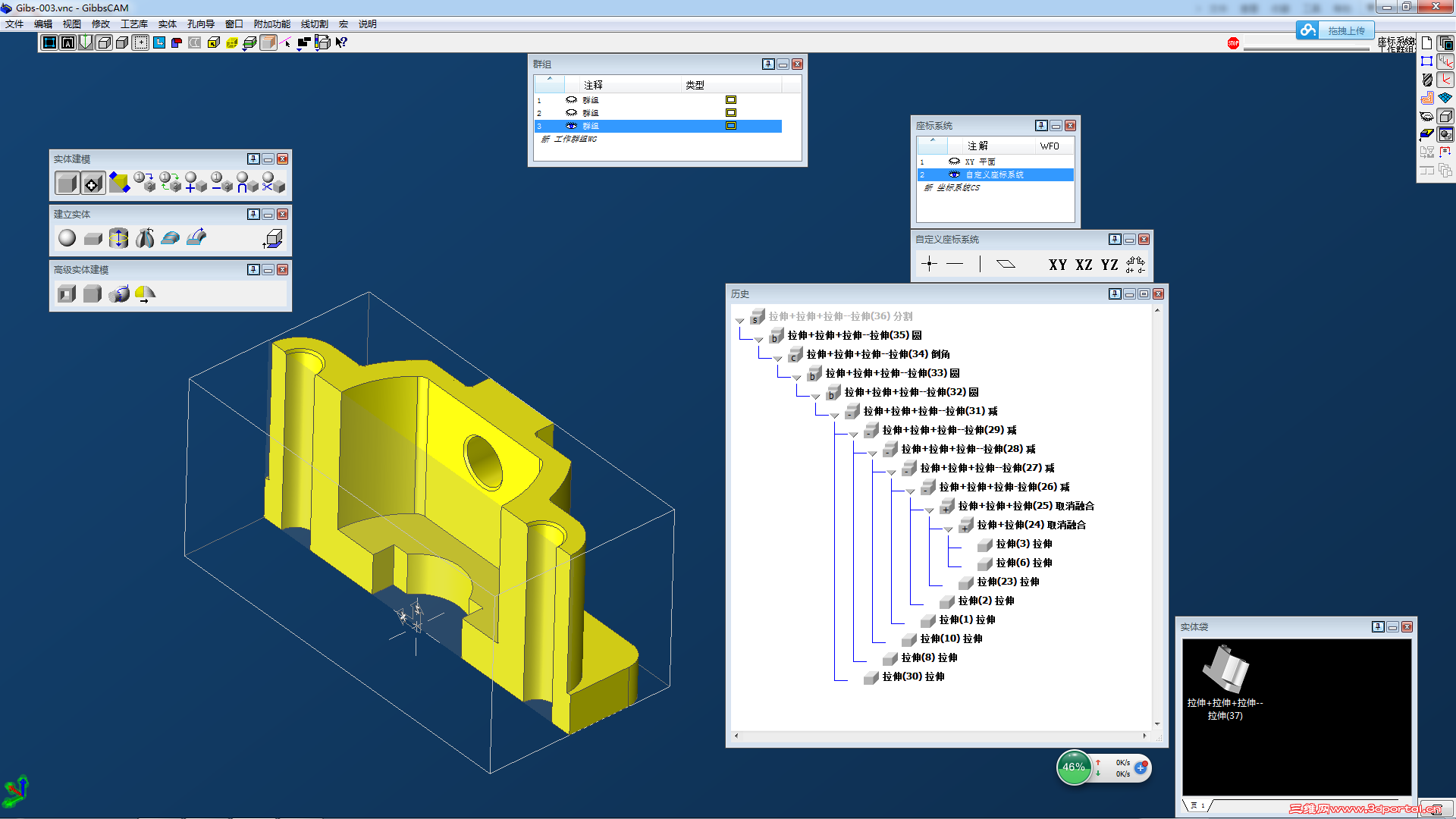Toggle visibility eye of group row 1
Screen dimensions: 1456x819
pos(571,100)
